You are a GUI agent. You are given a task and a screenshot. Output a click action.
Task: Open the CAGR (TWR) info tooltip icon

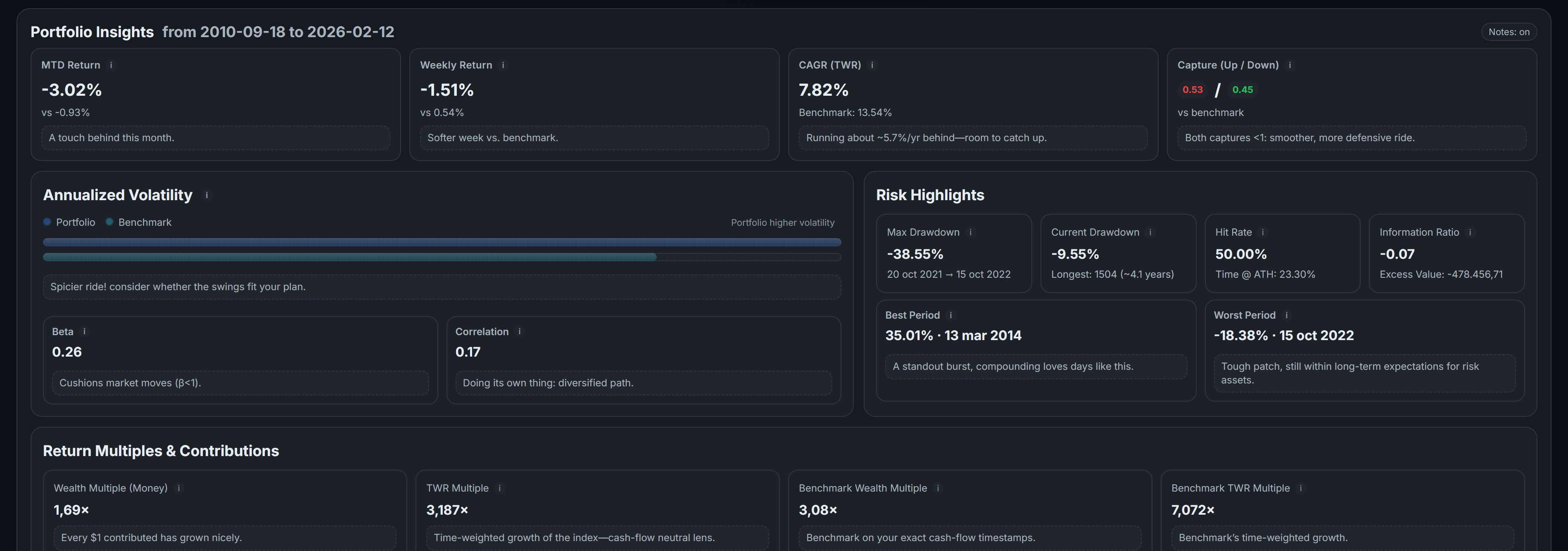(872, 65)
